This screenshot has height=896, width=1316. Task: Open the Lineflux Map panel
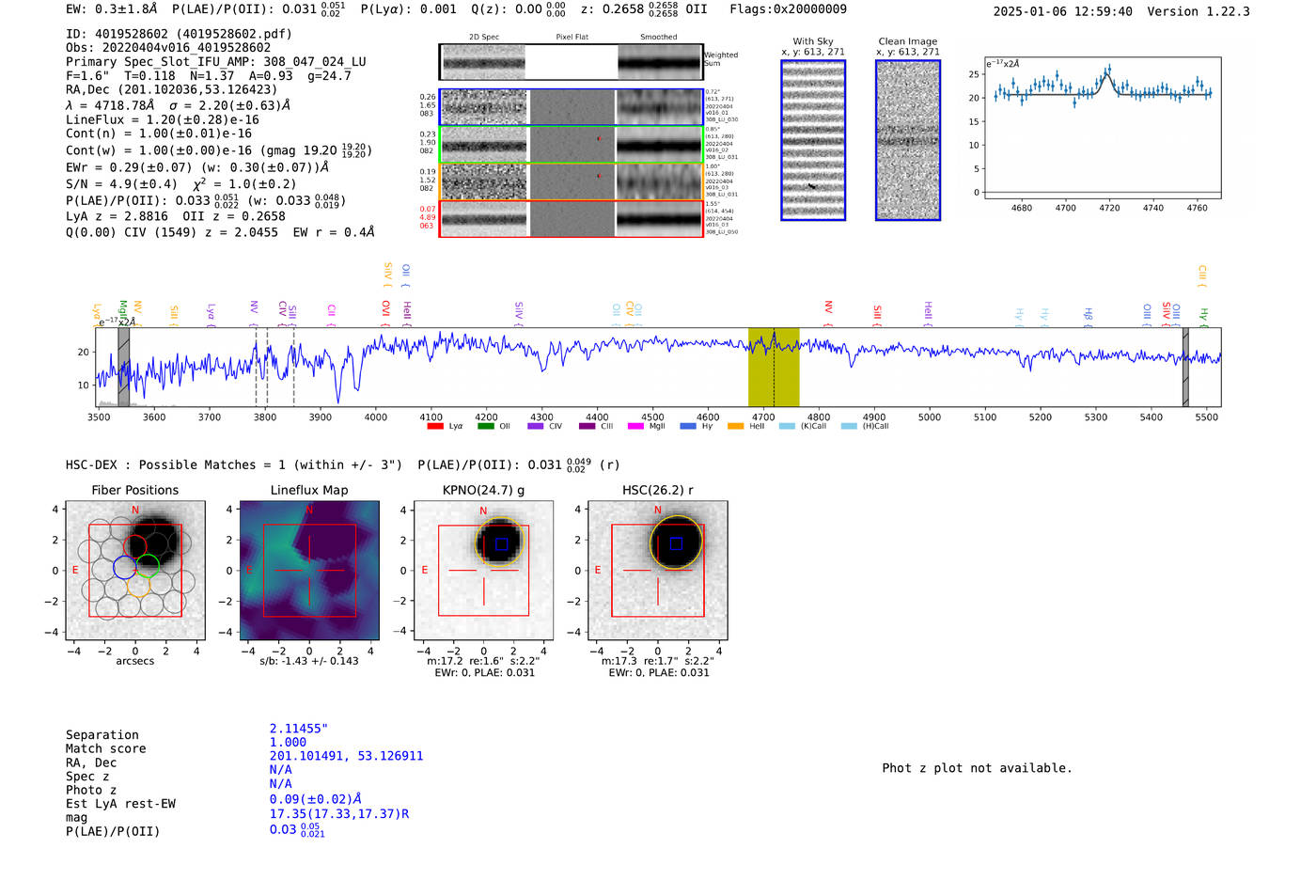coord(309,571)
